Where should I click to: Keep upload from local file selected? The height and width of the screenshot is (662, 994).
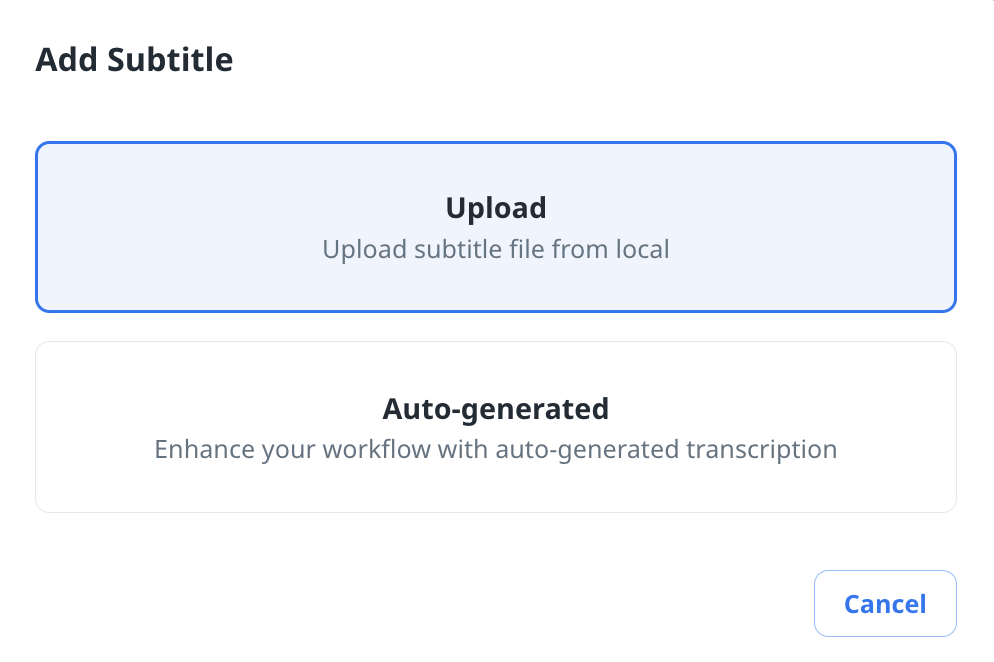click(496, 227)
